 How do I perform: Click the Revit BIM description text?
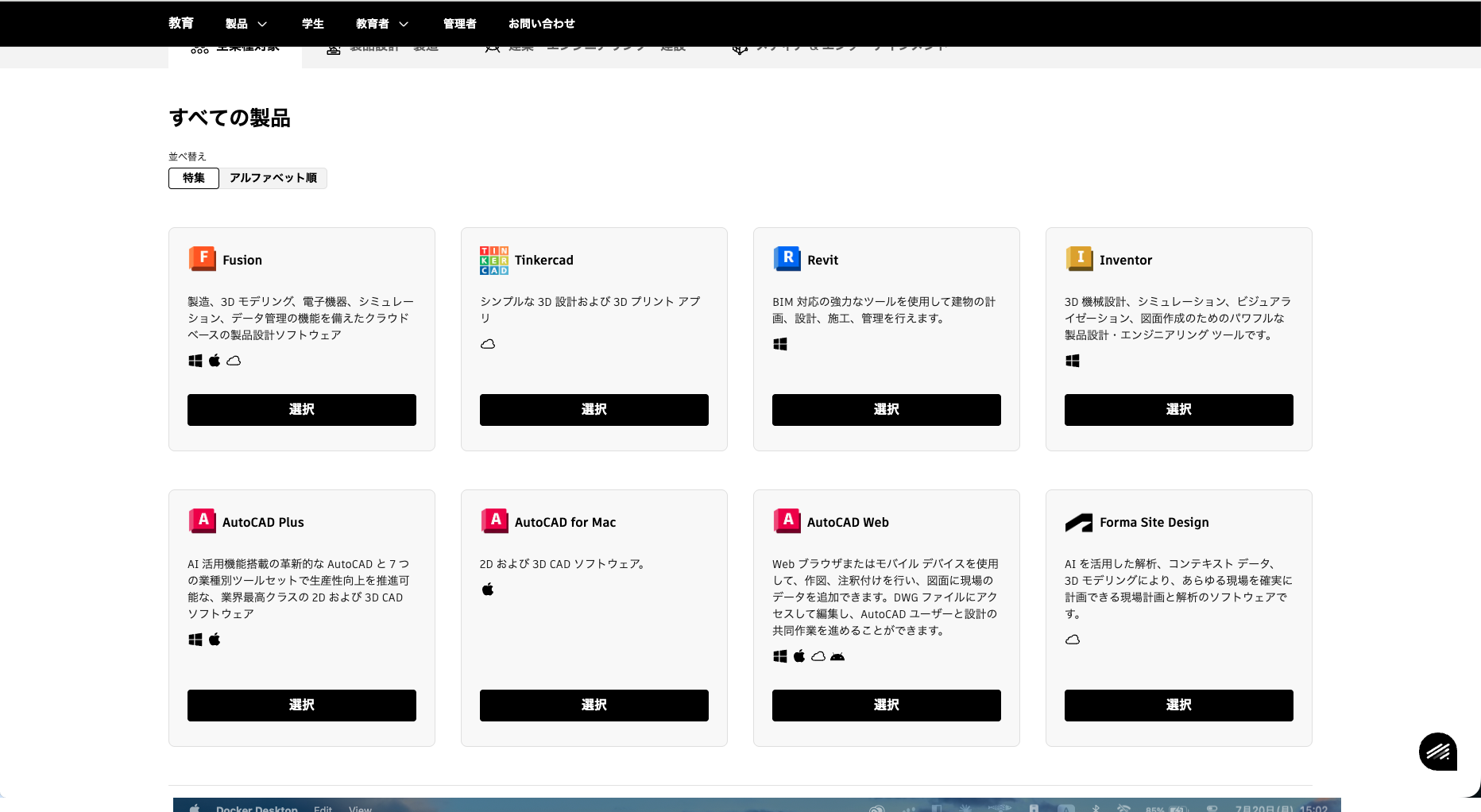tap(884, 310)
